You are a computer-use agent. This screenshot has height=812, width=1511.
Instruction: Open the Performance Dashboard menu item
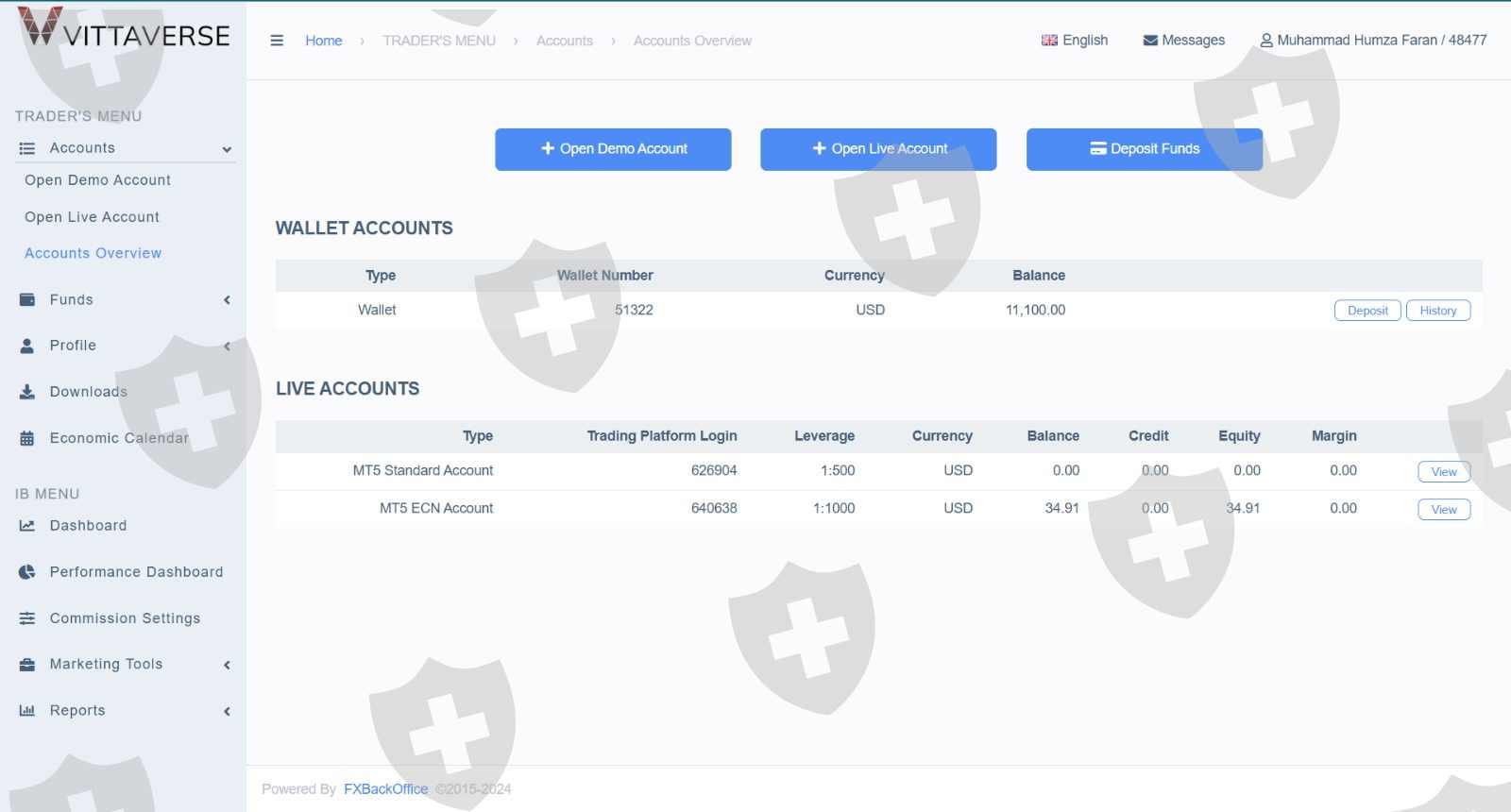[136, 572]
